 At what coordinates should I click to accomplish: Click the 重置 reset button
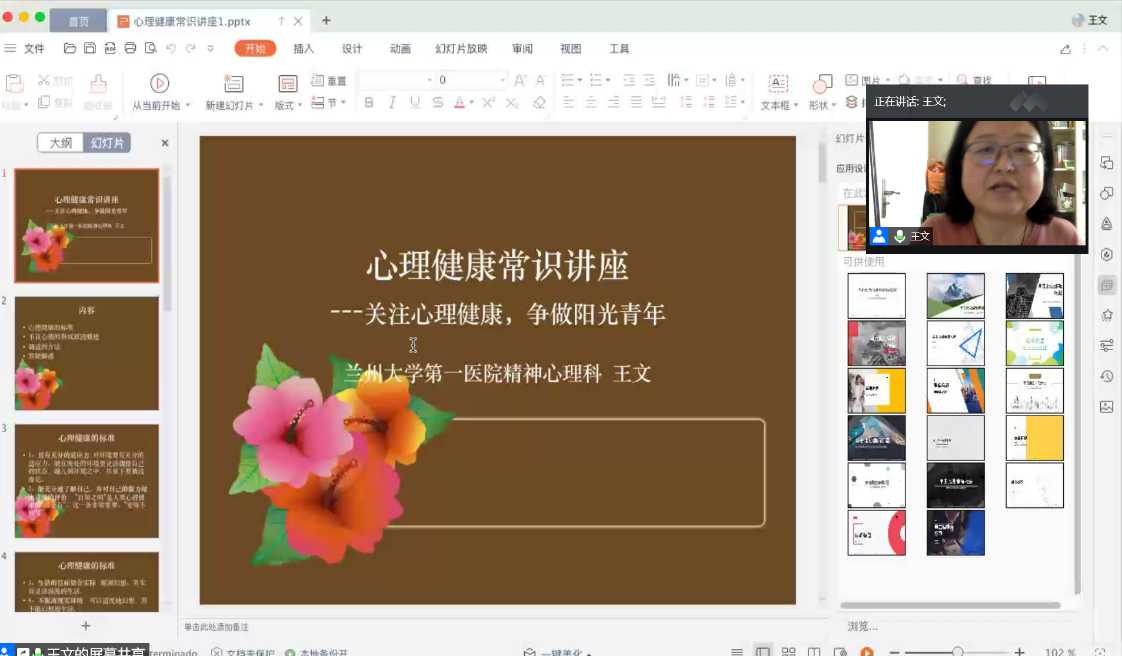(x=329, y=80)
